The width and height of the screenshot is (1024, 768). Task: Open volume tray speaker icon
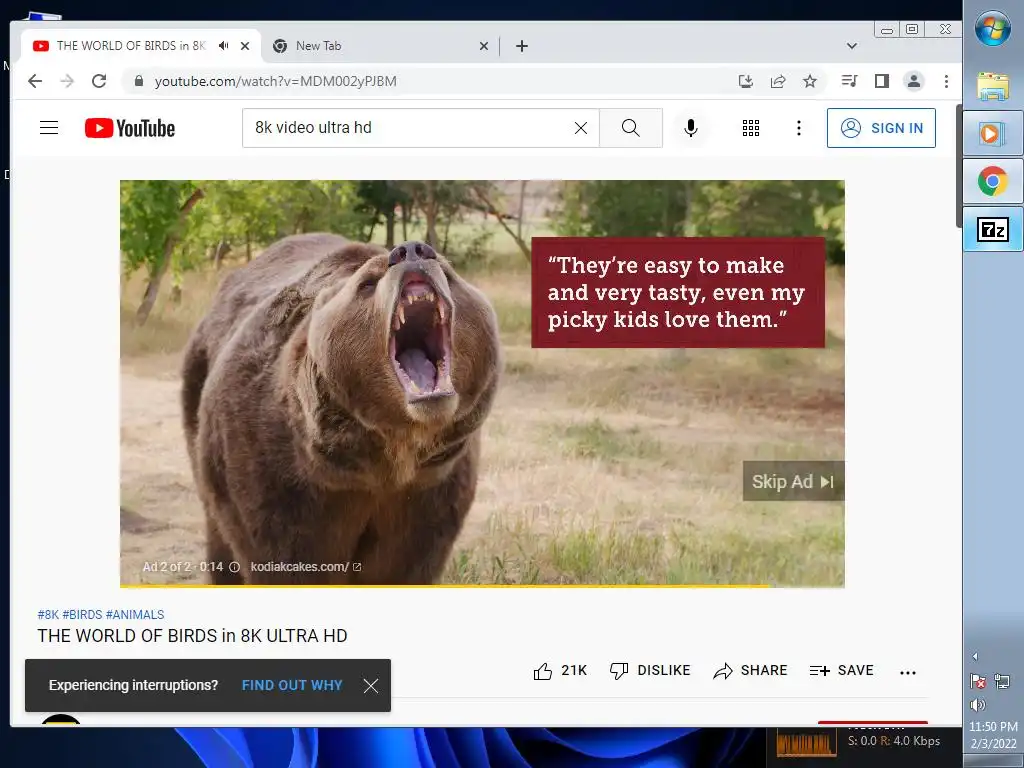click(978, 705)
